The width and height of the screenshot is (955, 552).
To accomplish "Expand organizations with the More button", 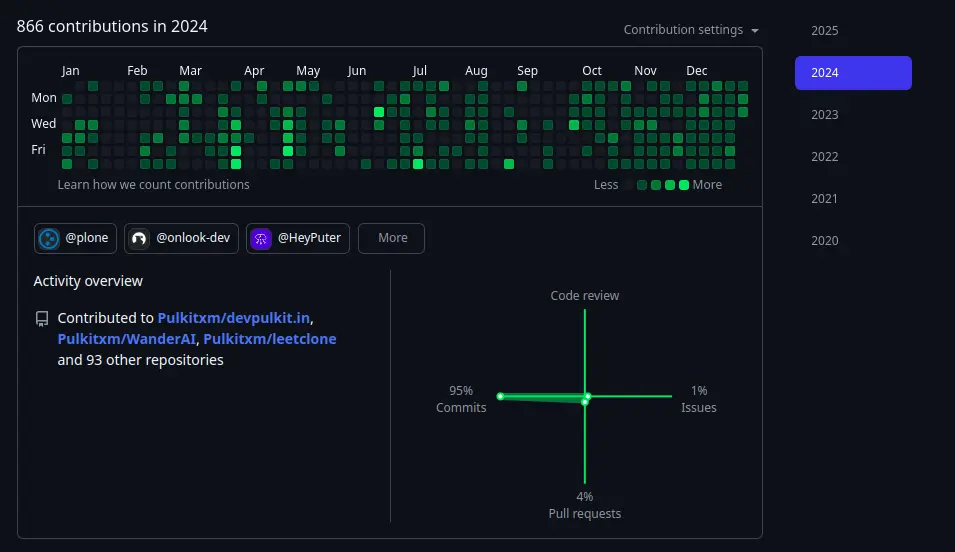I will click(392, 238).
